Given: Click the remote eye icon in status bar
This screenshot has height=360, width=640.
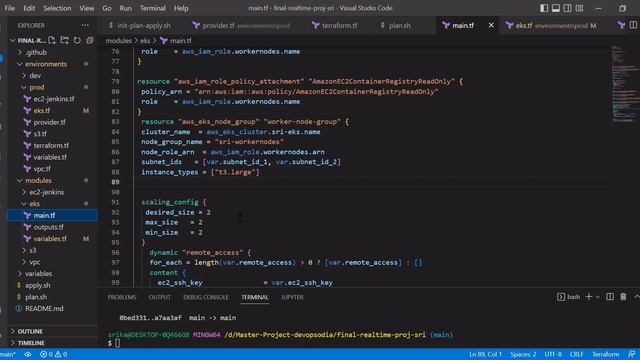Looking at the screenshot, I should coord(28,354).
